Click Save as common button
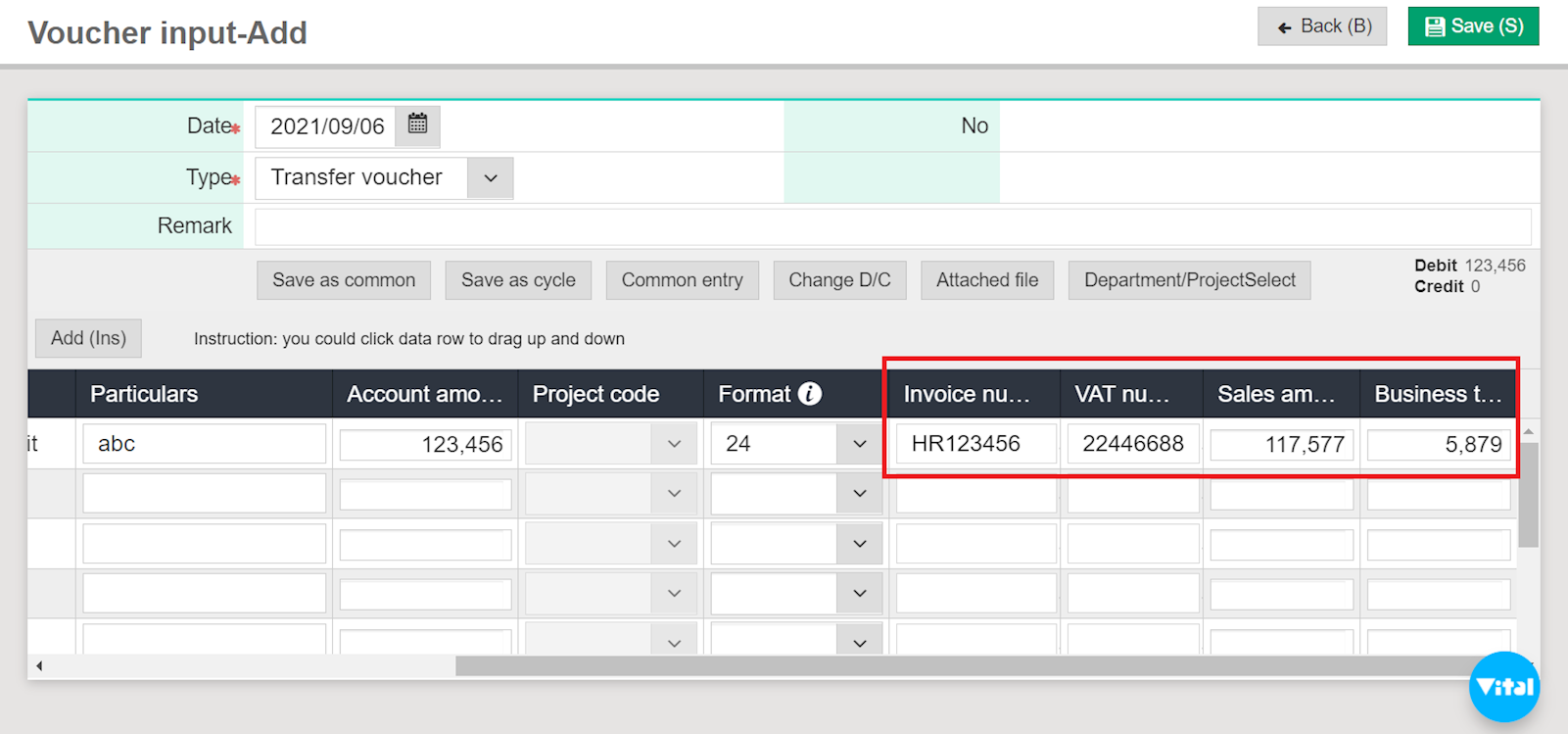Image resolution: width=1568 pixels, height=734 pixels. (344, 280)
